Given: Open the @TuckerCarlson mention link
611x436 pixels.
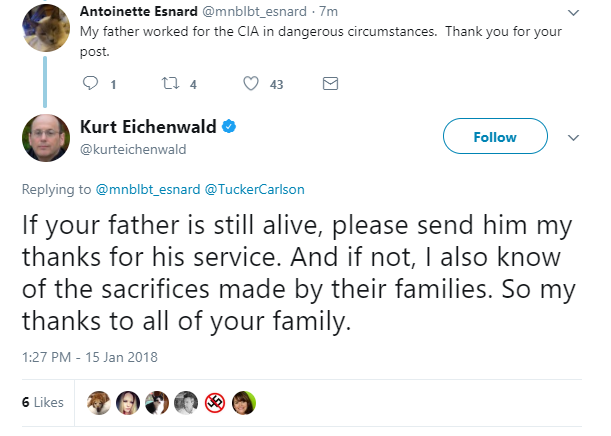Looking at the screenshot, I should (254, 189).
